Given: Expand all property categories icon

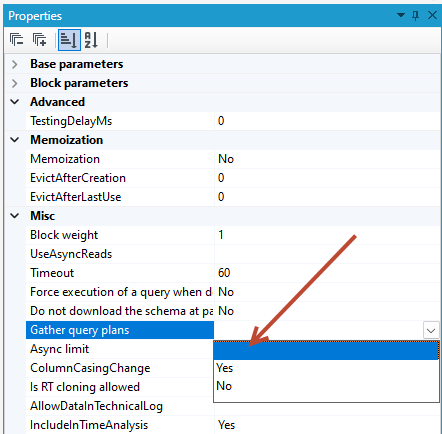Looking at the screenshot, I should point(39,40).
